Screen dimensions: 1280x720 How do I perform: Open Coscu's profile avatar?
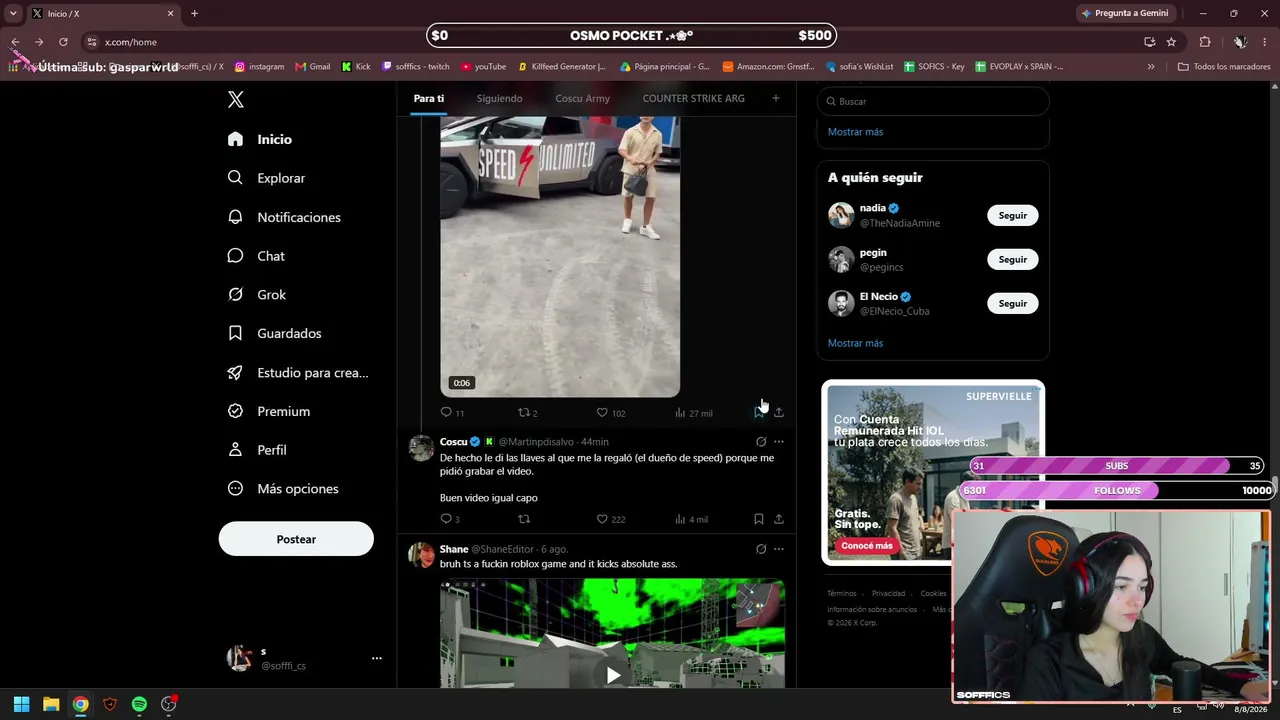click(x=421, y=448)
